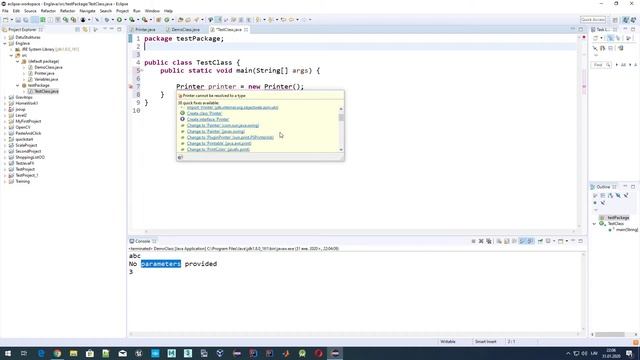
Task: Open the Window menu
Action: [x=152, y=11]
